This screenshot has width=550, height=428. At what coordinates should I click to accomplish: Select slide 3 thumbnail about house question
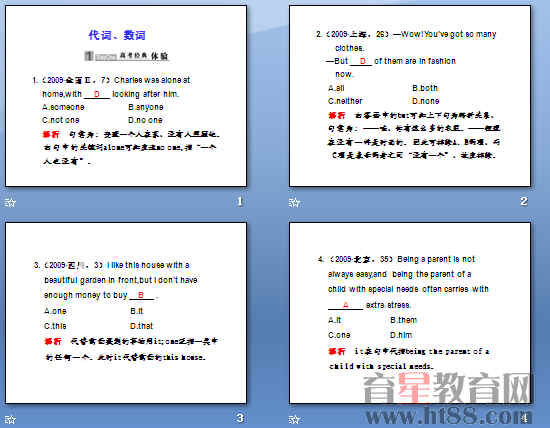tap(126, 313)
